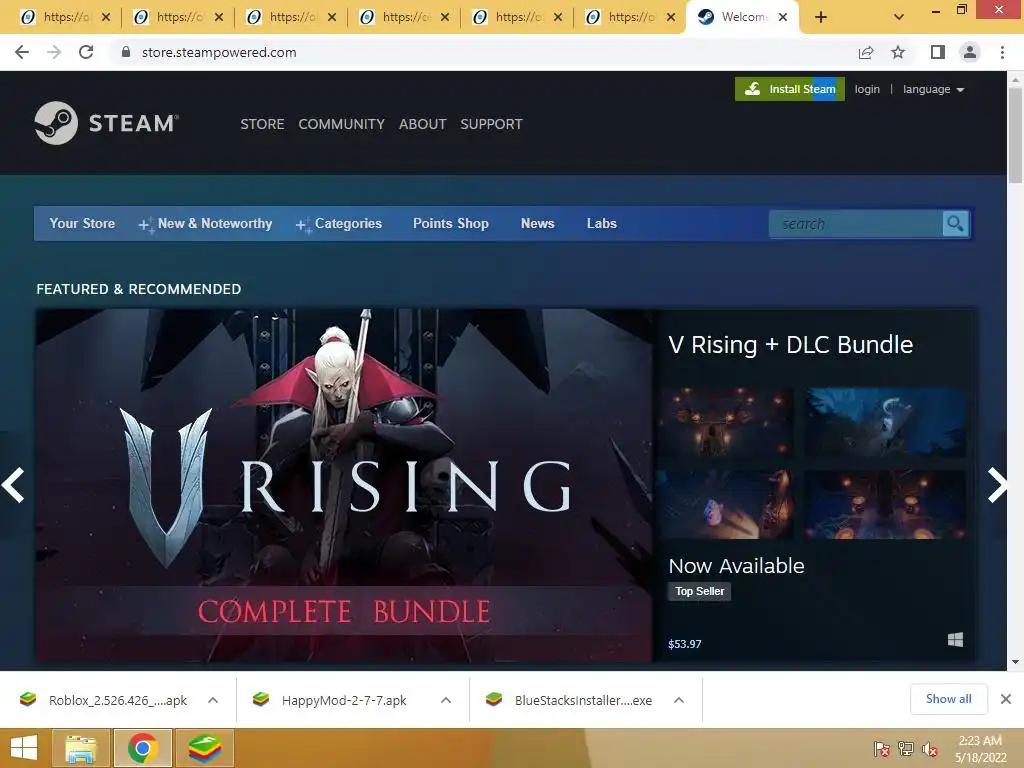Expand New & Noteworthy menu

tap(205, 223)
